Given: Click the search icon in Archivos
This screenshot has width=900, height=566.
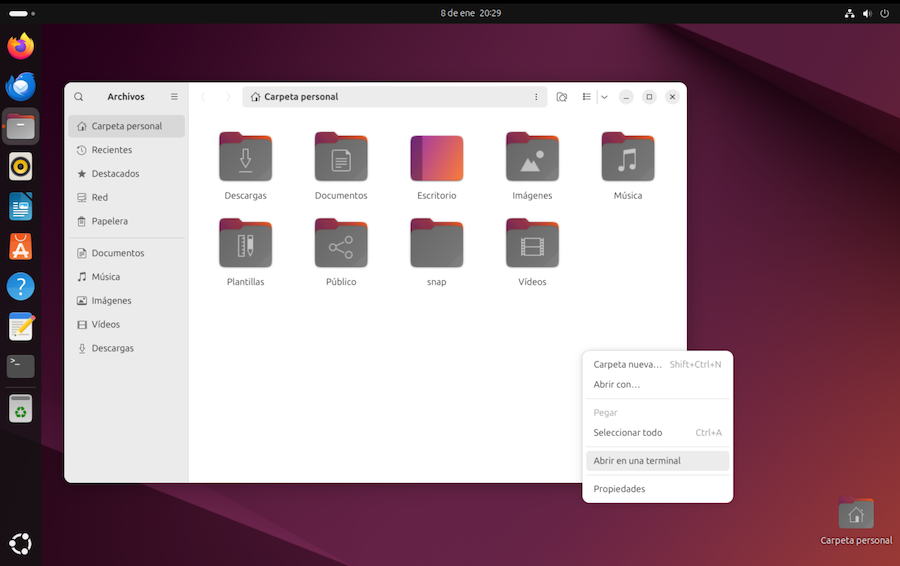Looking at the screenshot, I should [x=79, y=97].
